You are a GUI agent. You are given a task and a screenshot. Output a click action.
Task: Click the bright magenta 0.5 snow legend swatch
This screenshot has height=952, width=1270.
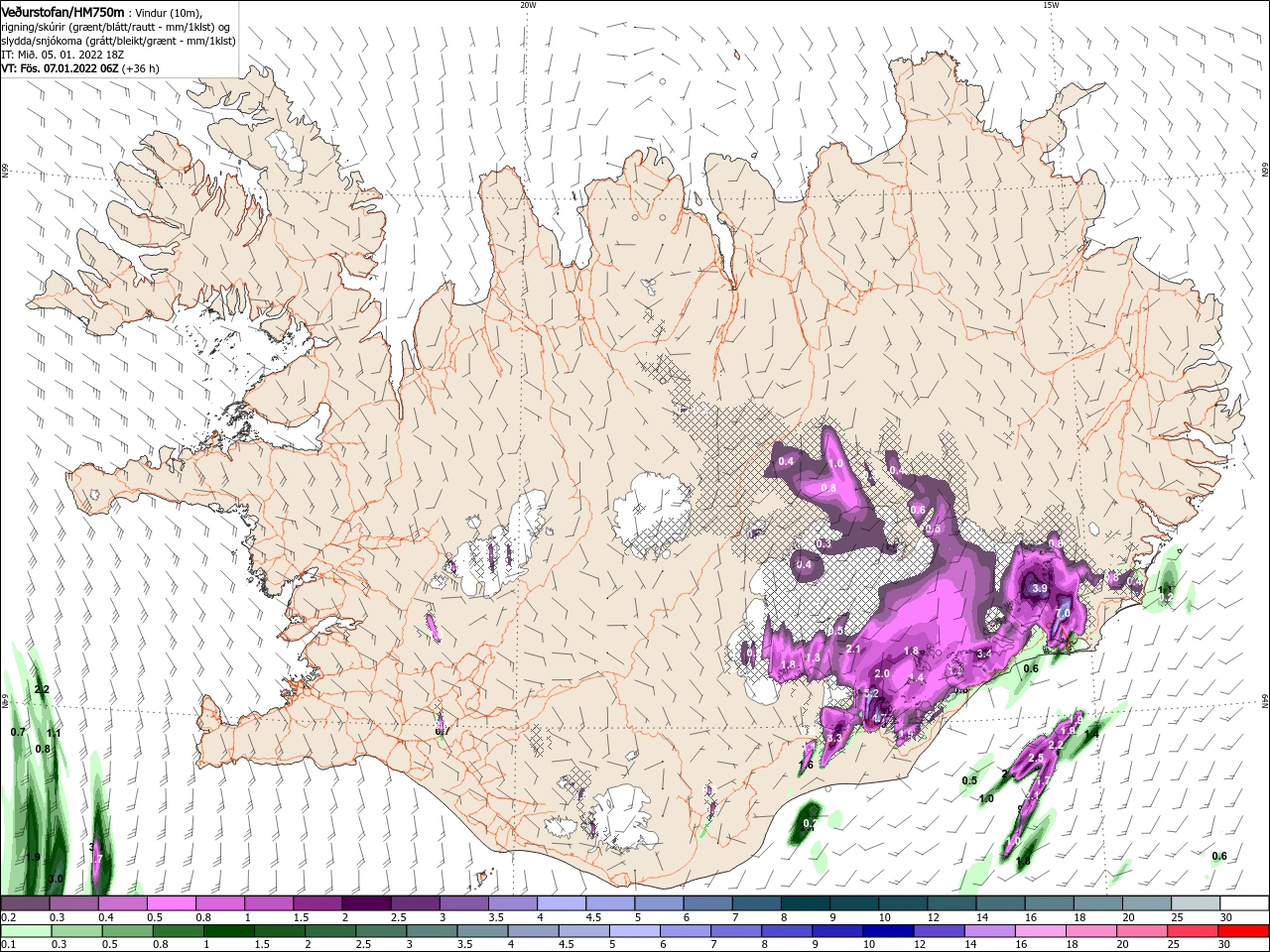click(171, 903)
